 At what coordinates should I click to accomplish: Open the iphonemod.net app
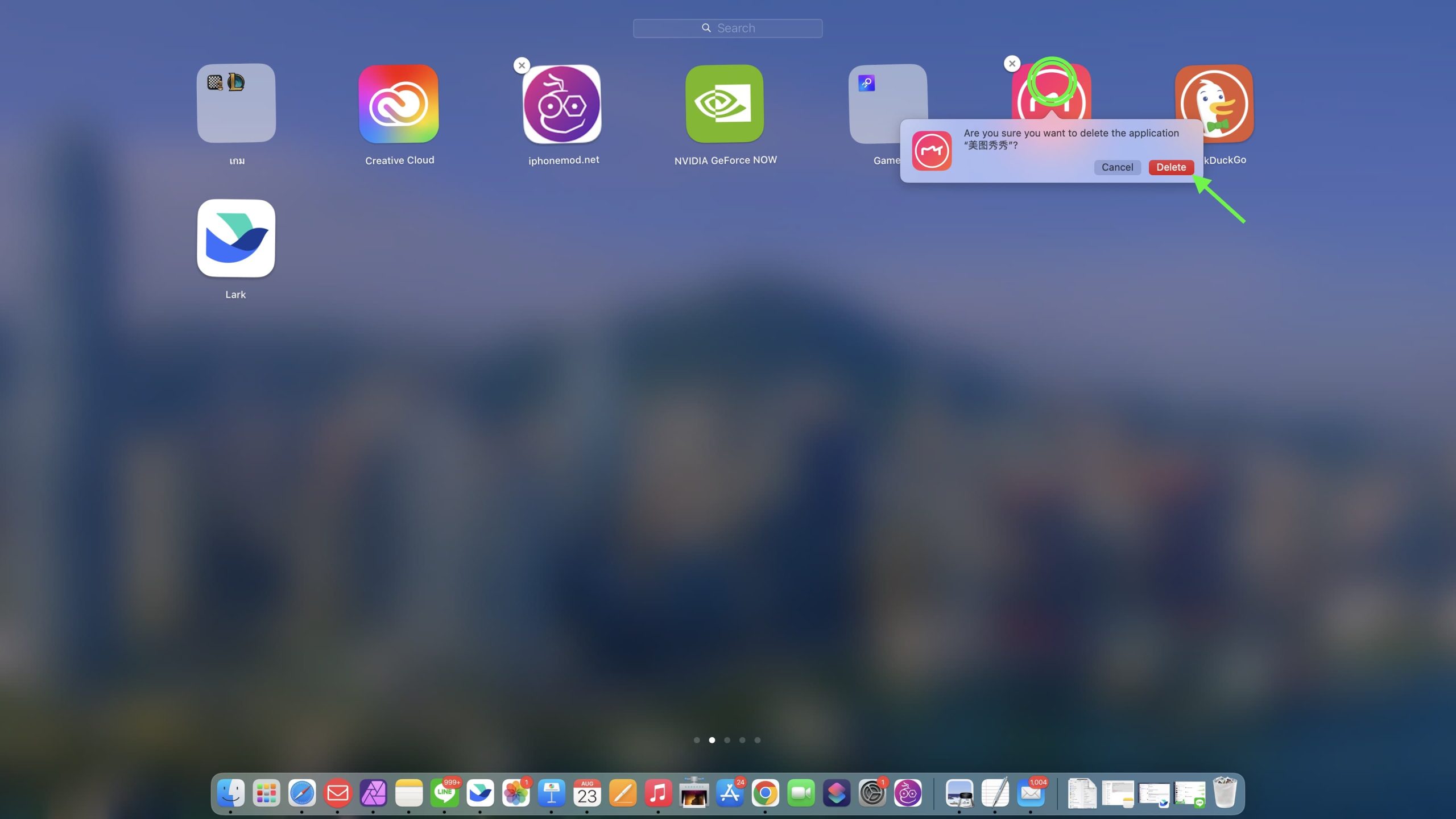coord(562,104)
